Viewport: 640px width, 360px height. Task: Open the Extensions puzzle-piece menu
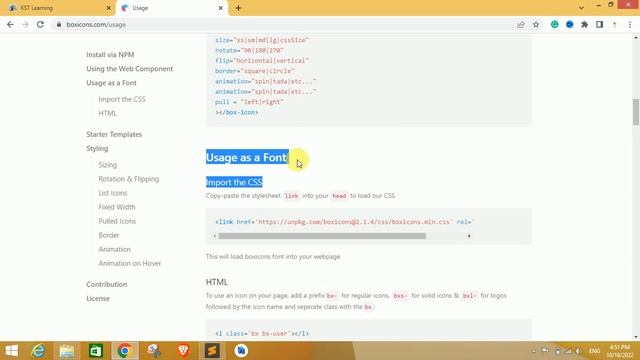(584, 24)
